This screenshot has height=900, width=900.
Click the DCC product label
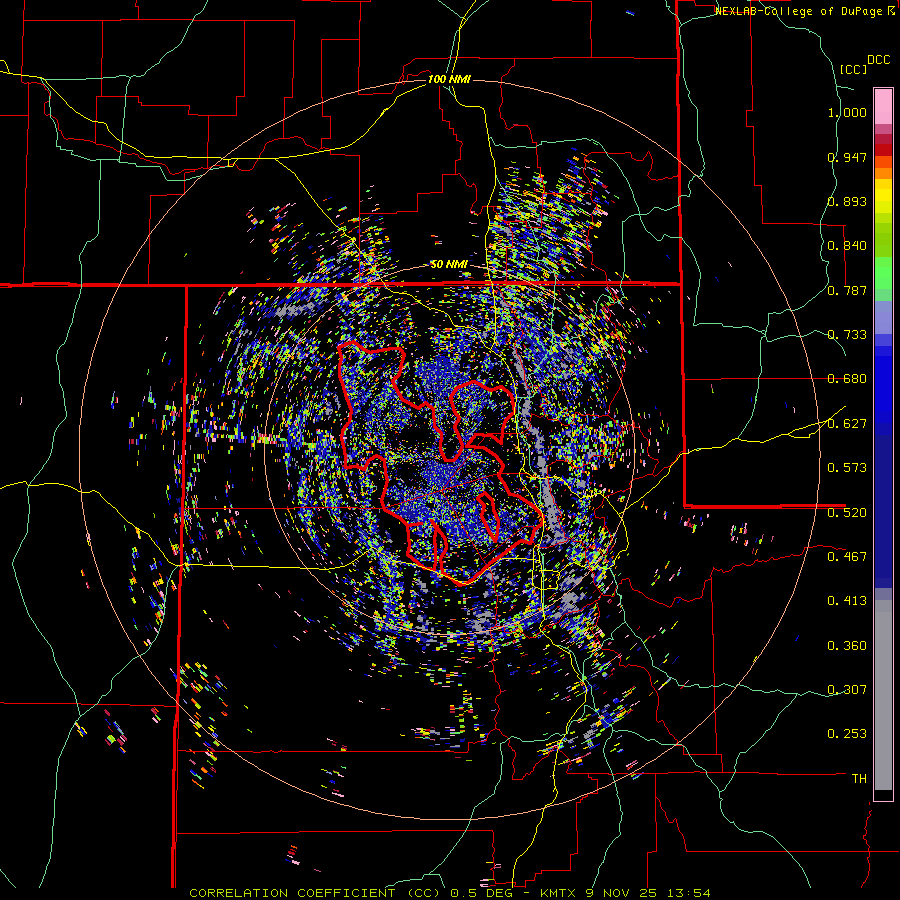tap(878, 60)
